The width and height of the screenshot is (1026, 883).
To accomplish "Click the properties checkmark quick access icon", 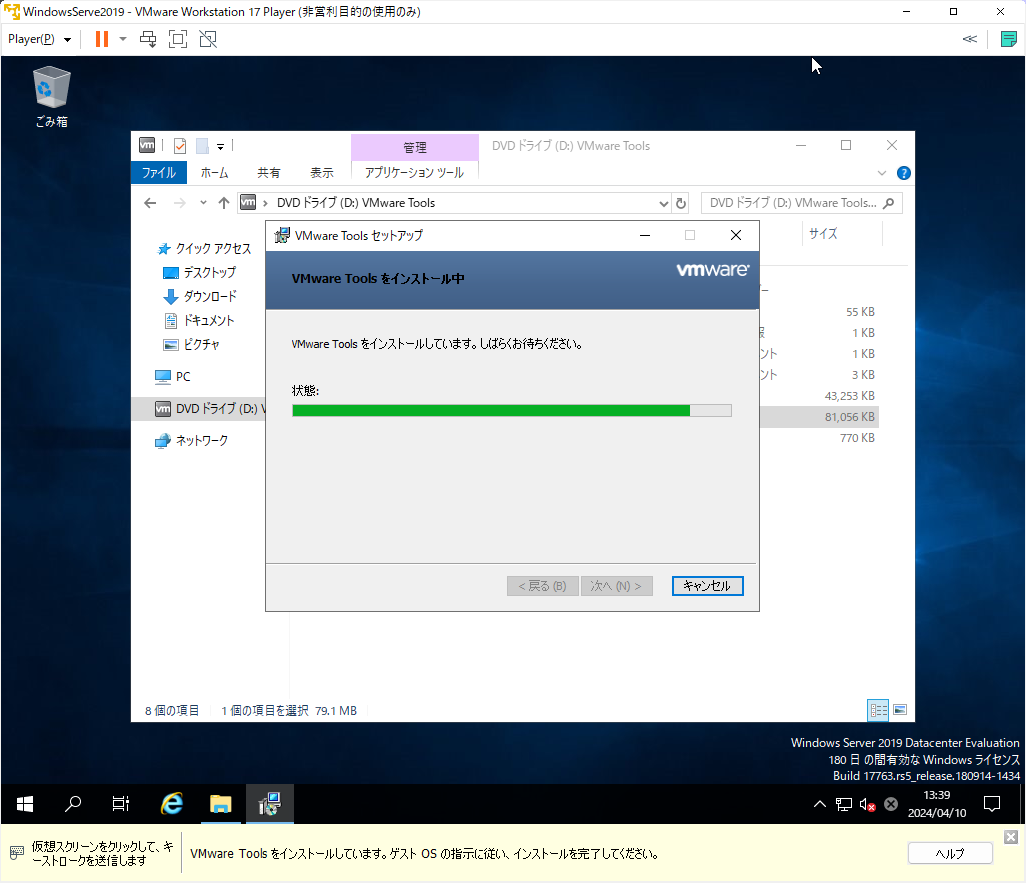I will coord(180,146).
